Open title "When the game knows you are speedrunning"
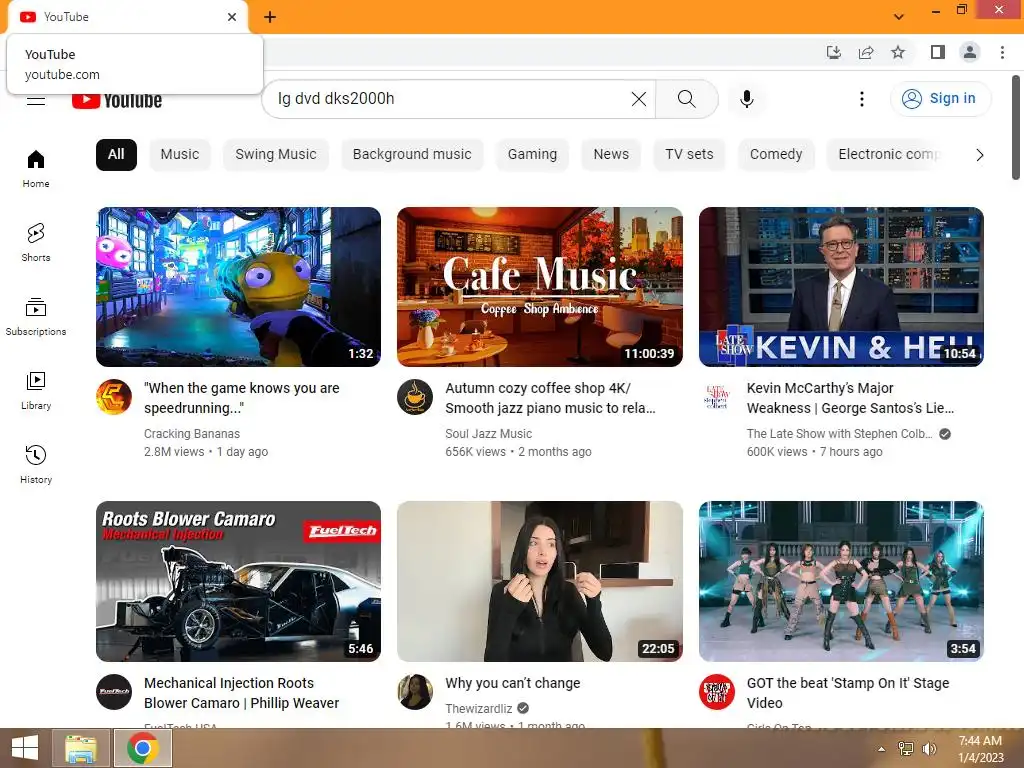1024x768 pixels. tap(242, 398)
